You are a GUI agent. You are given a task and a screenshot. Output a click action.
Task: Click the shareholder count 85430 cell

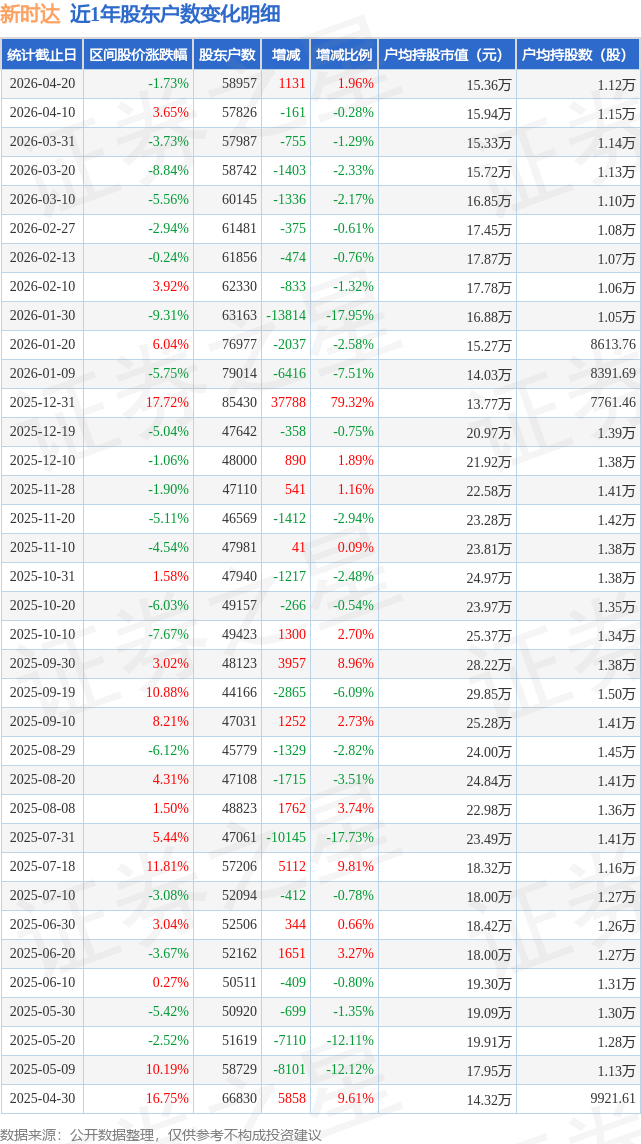click(238, 402)
